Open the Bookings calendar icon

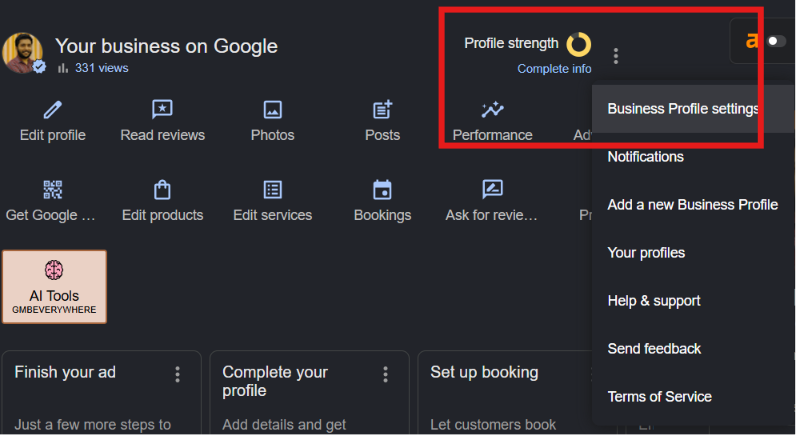click(382, 189)
